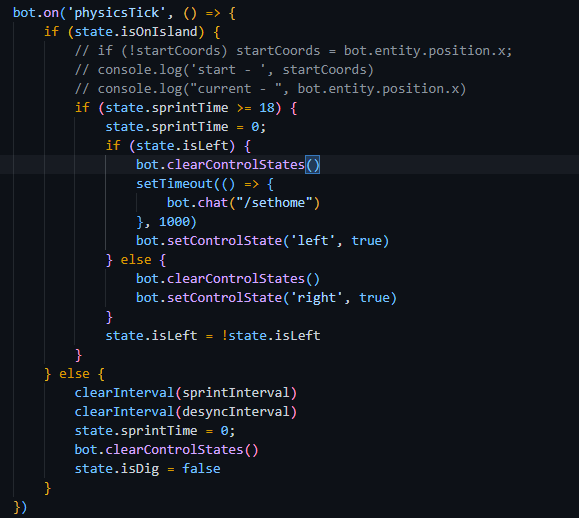Click the line state.isLeft = !state.isLeft
The height and width of the screenshot is (518, 579).
pos(213,336)
